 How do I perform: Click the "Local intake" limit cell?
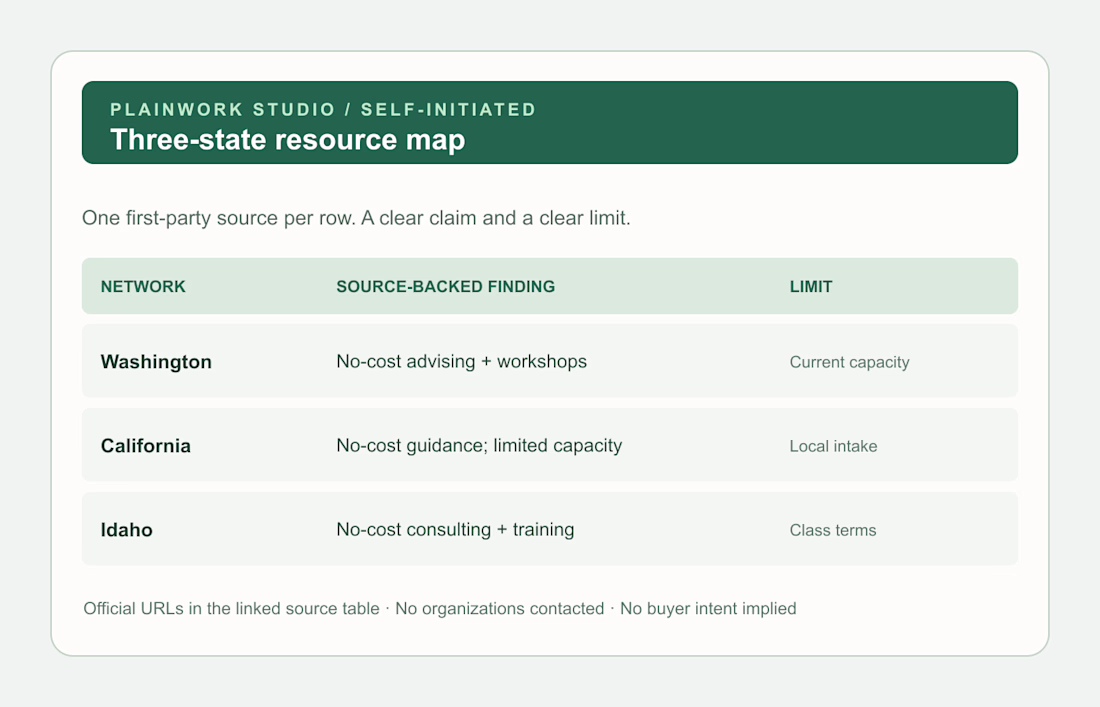click(x=833, y=446)
